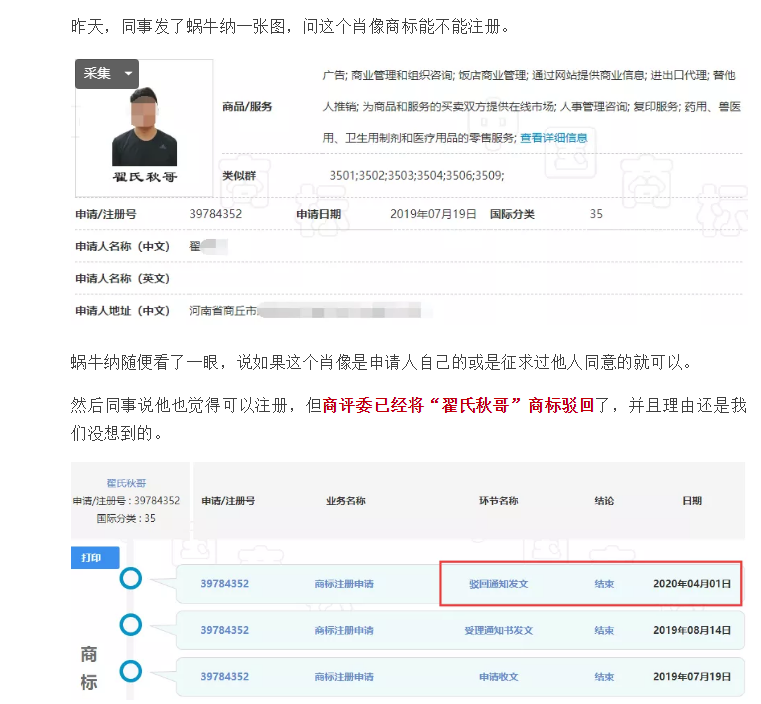This screenshot has width=761, height=704.
Task: Click the 采集 collect button
Action: click(x=107, y=74)
